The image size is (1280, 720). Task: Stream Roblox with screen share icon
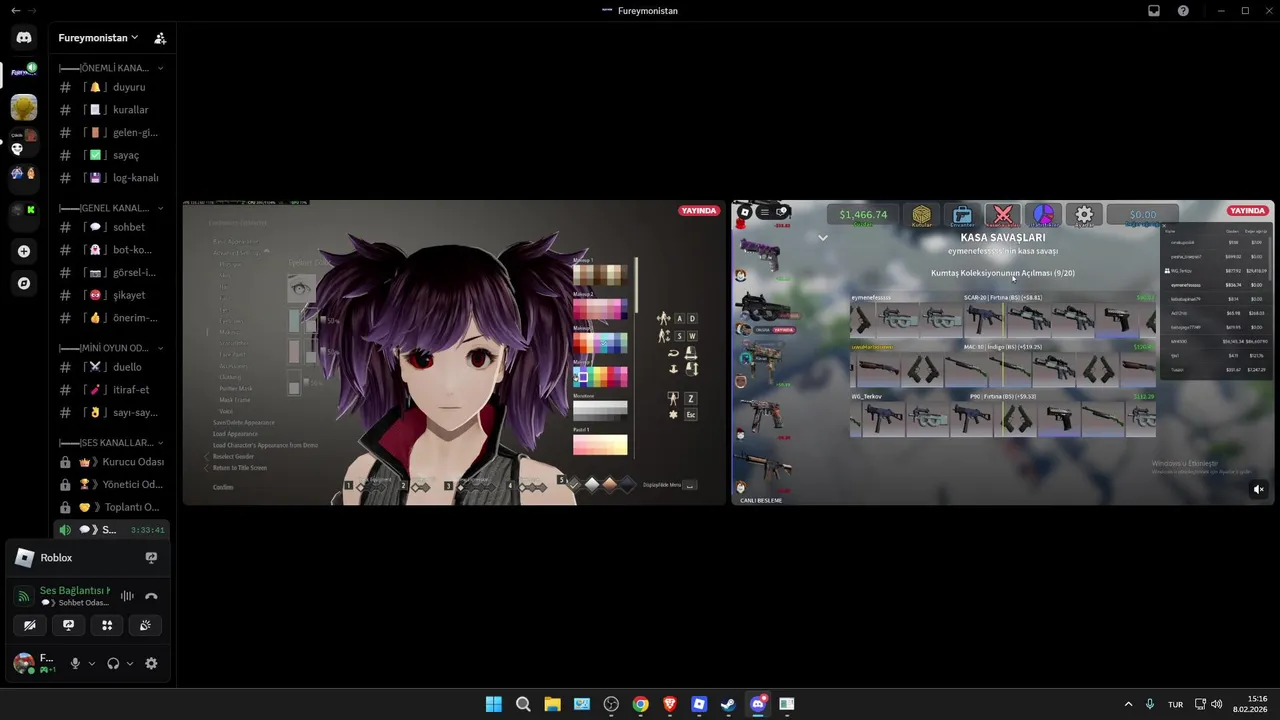[151, 558]
